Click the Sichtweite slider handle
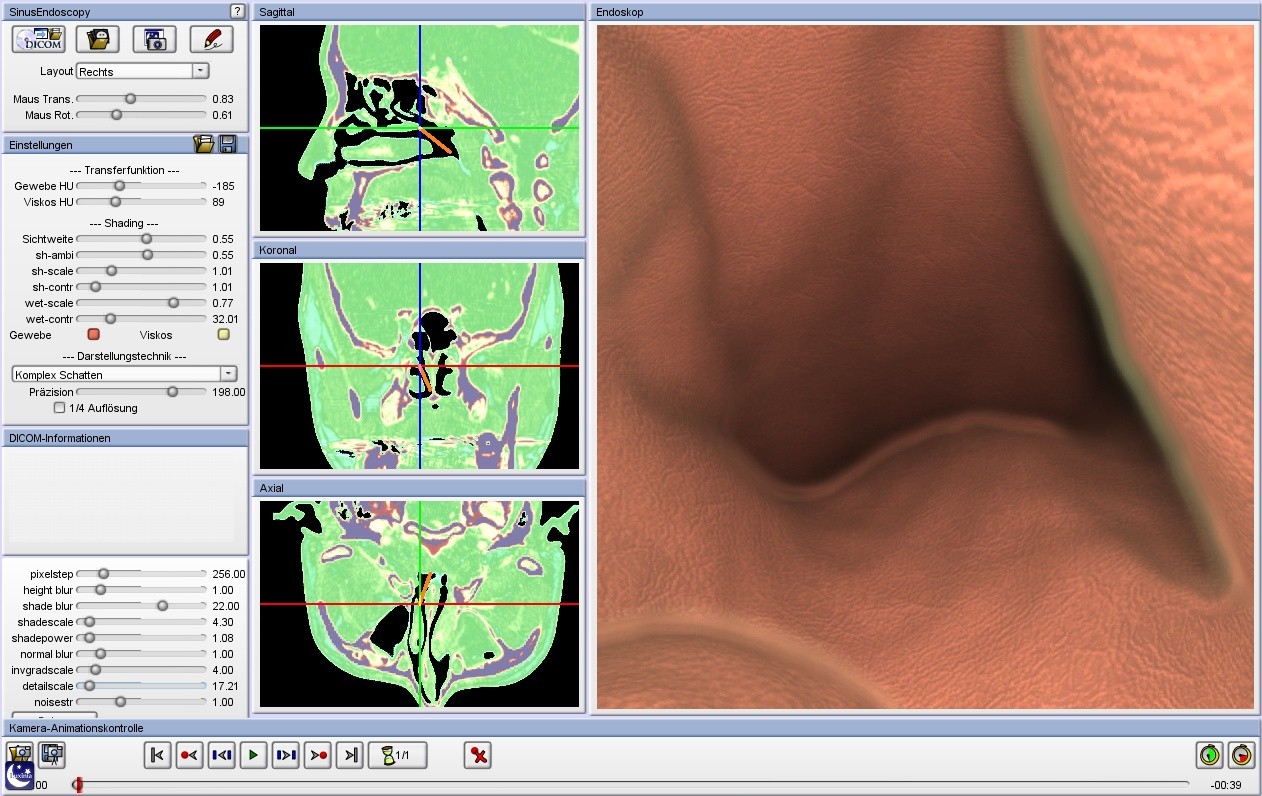The height and width of the screenshot is (796, 1262). [x=146, y=239]
